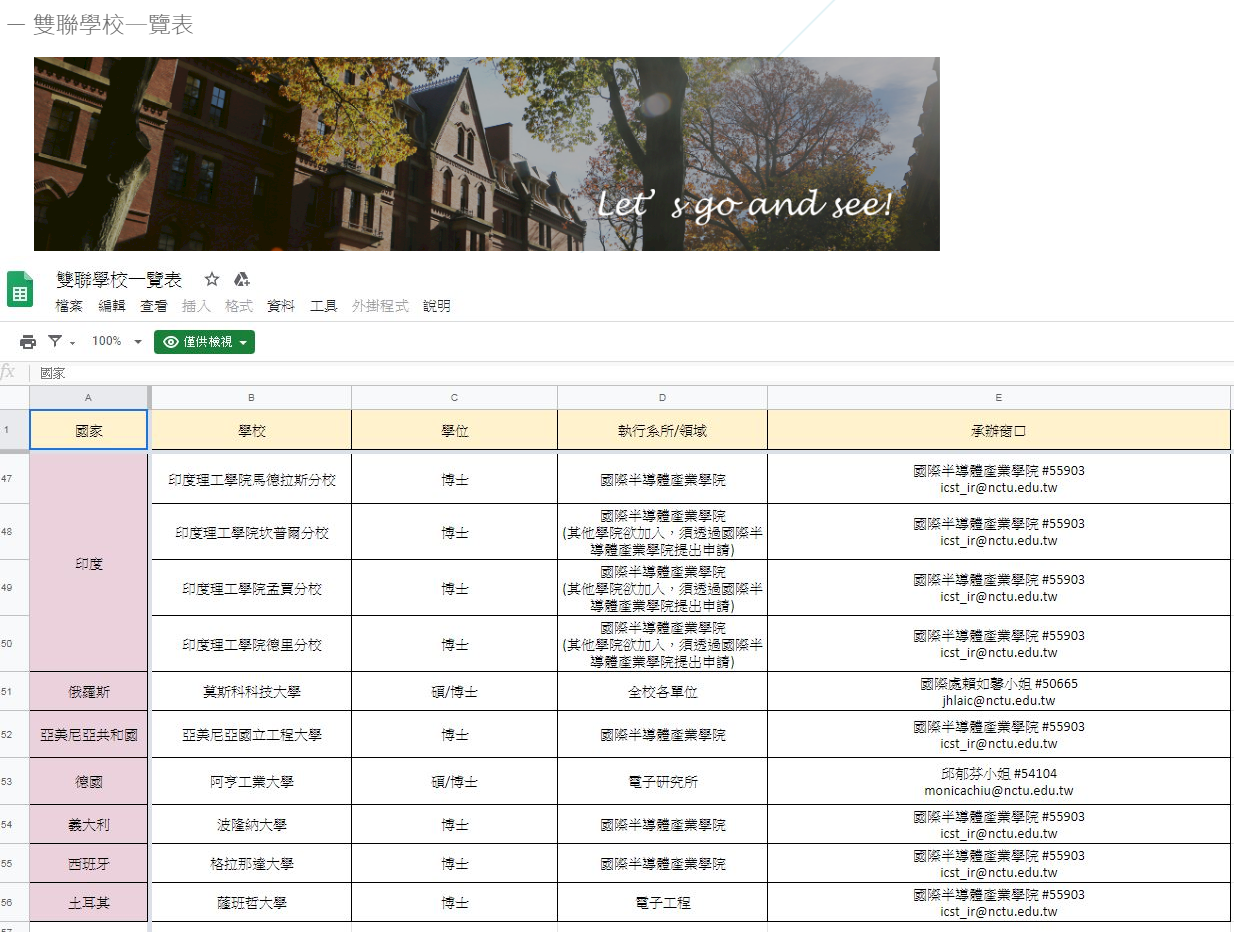This screenshot has width=1234, height=932.
Task: Click the 印度理工學院德里分校 cell
Action: coord(251,644)
